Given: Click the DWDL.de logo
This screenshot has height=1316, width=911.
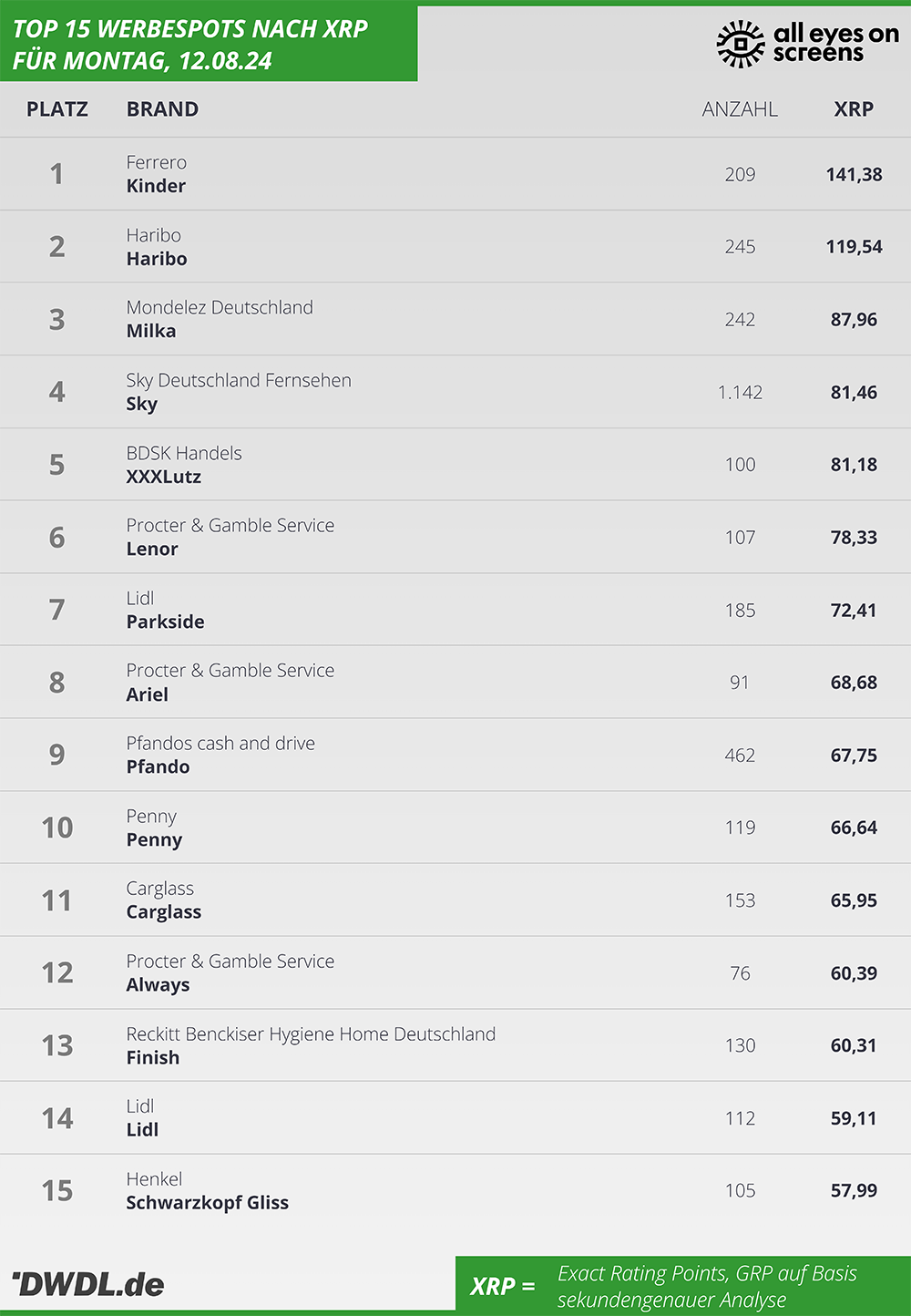Looking at the screenshot, I should point(88,1284).
